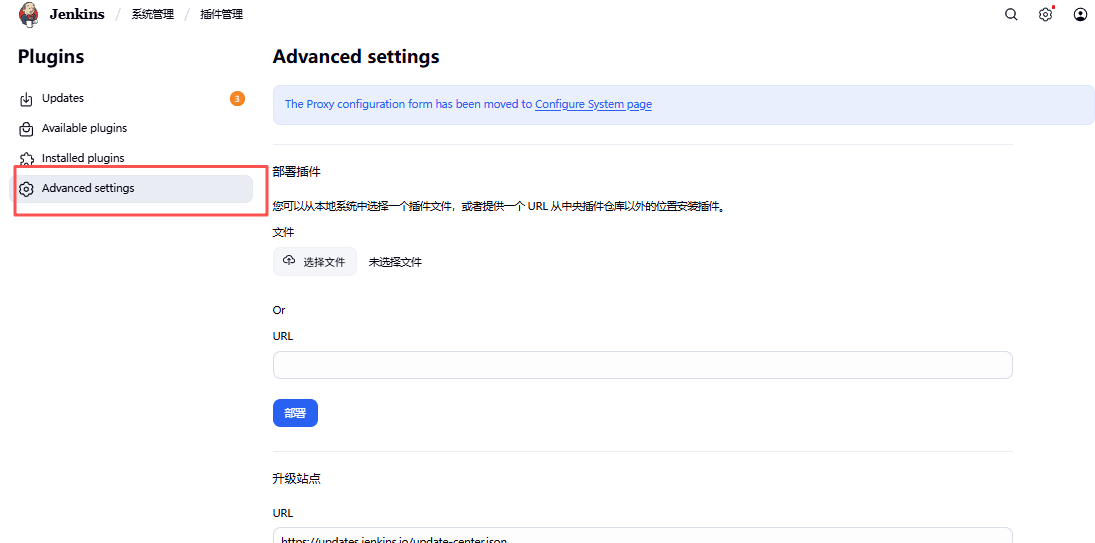
Task: Follow the Configure System page link
Action: [594, 104]
